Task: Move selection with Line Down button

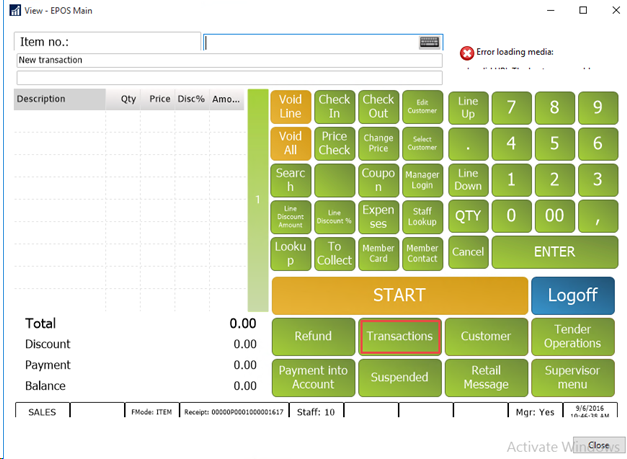Action: pyautogui.click(x=468, y=179)
